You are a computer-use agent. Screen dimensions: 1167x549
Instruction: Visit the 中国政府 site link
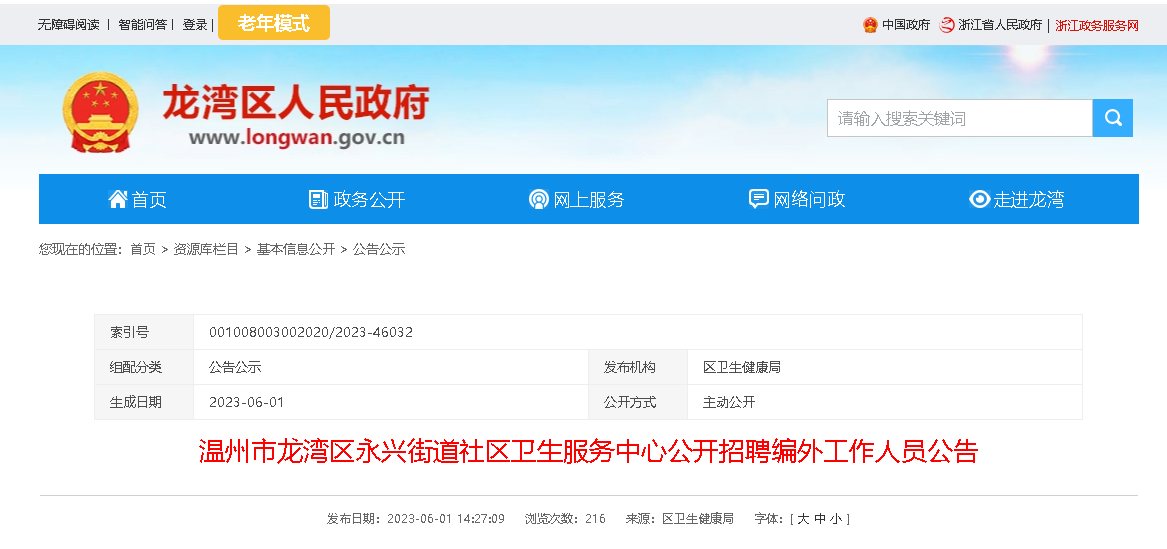[906, 25]
